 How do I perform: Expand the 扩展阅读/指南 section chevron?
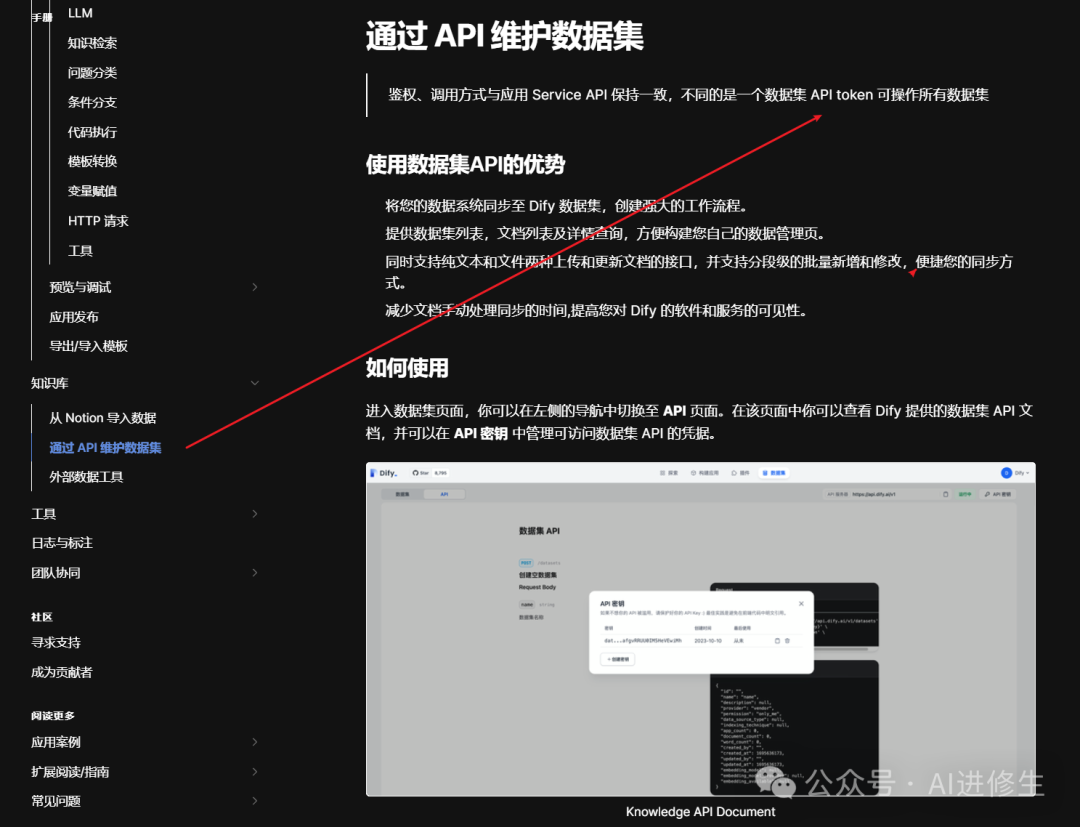pyautogui.click(x=255, y=772)
